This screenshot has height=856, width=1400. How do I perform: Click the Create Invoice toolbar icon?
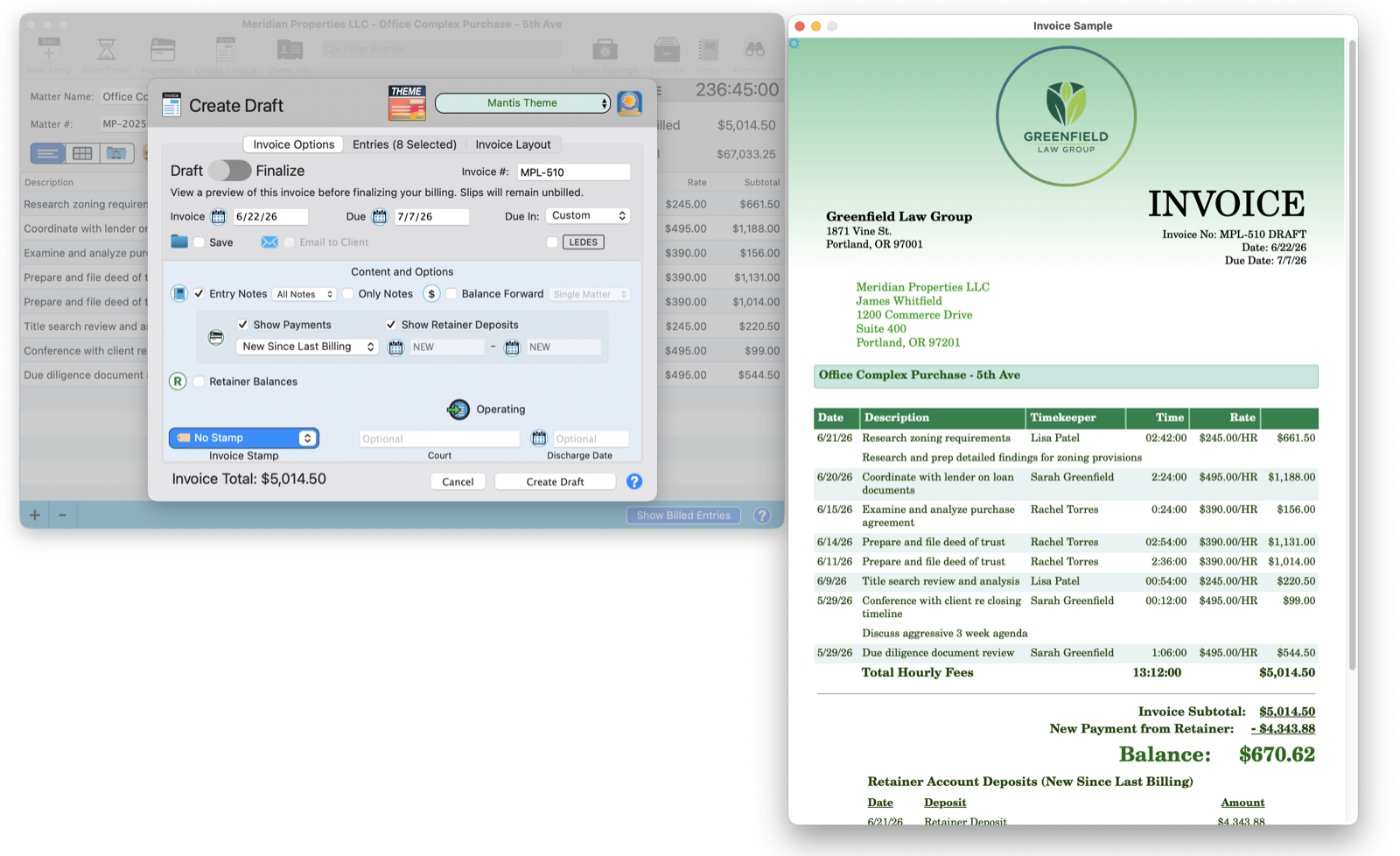pos(226,50)
